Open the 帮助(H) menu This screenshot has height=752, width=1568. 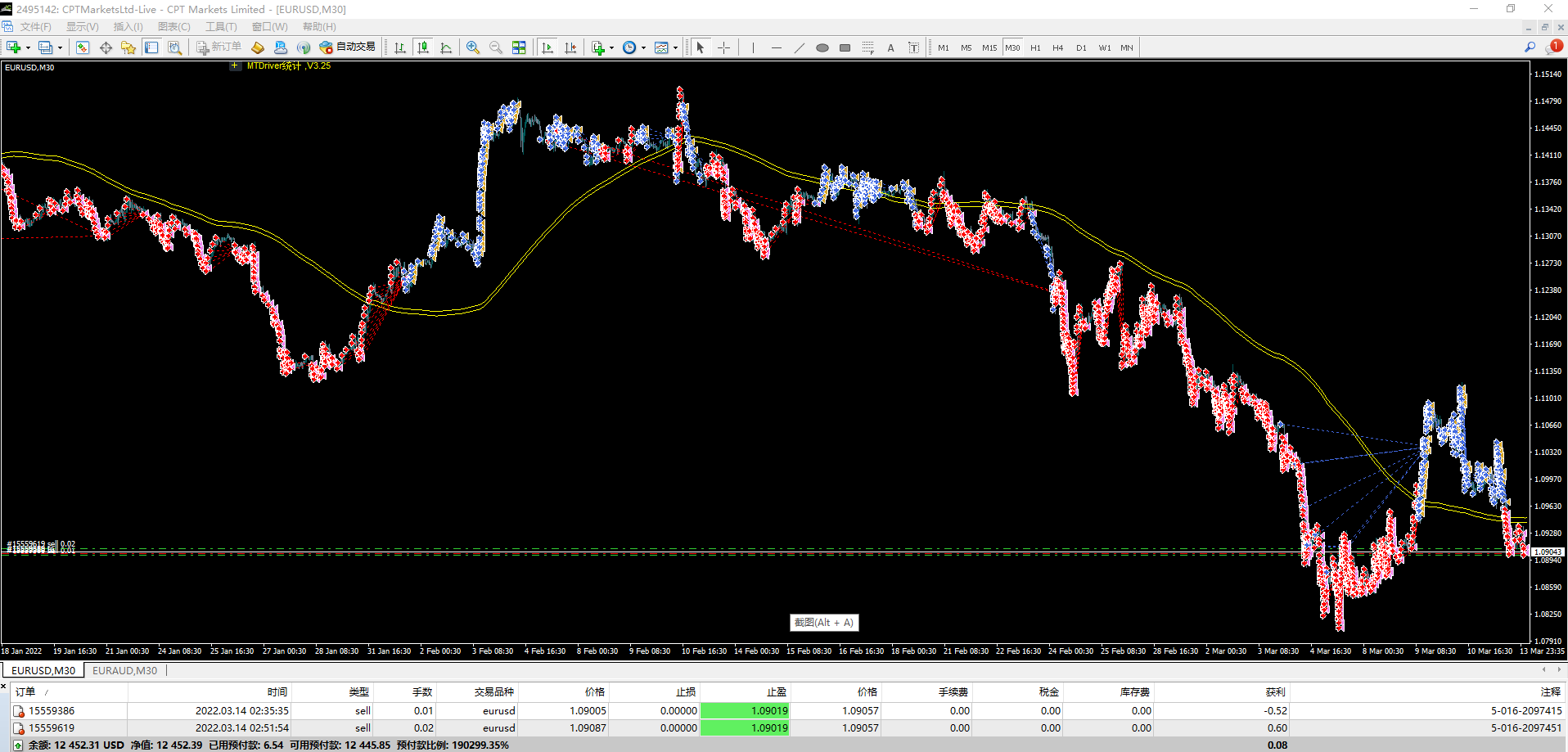(319, 27)
